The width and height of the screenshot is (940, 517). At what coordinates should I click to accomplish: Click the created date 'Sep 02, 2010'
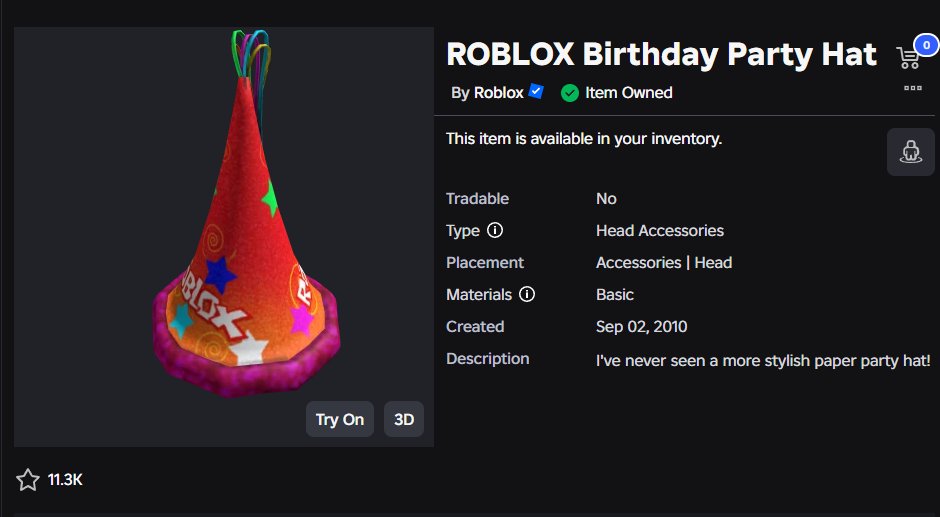[x=641, y=326]
